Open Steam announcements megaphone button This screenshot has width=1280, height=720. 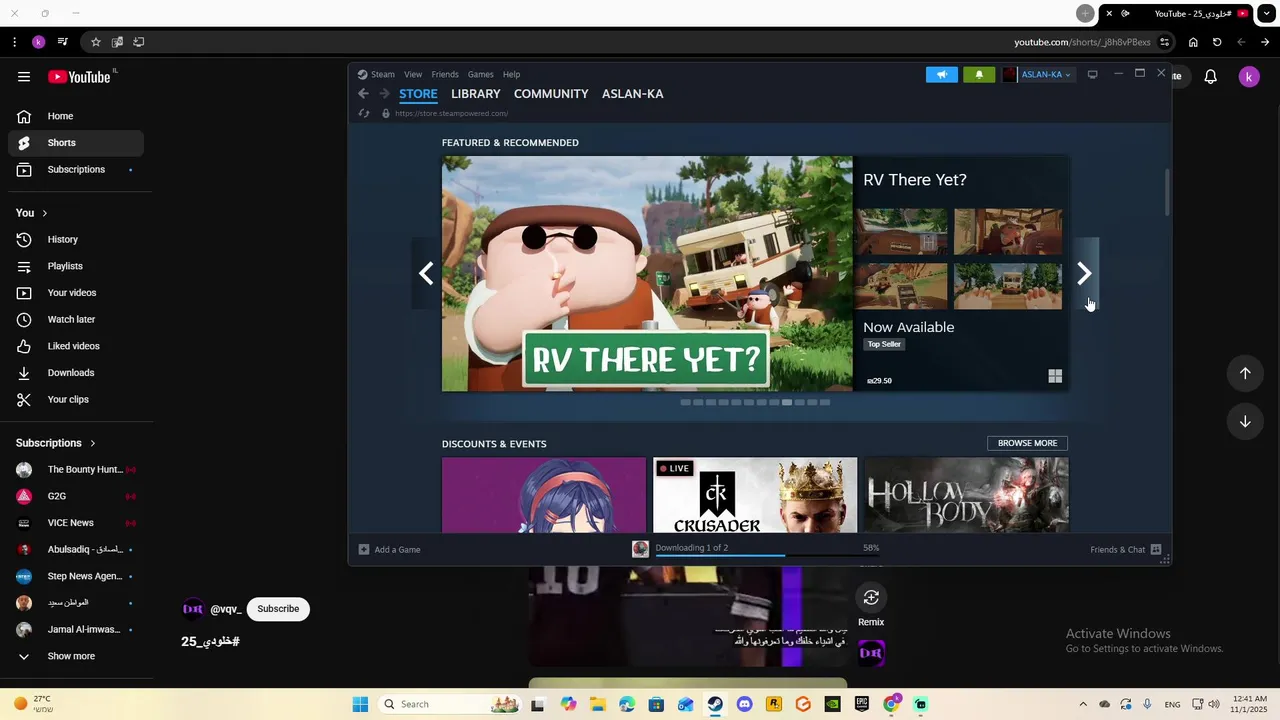942,74
